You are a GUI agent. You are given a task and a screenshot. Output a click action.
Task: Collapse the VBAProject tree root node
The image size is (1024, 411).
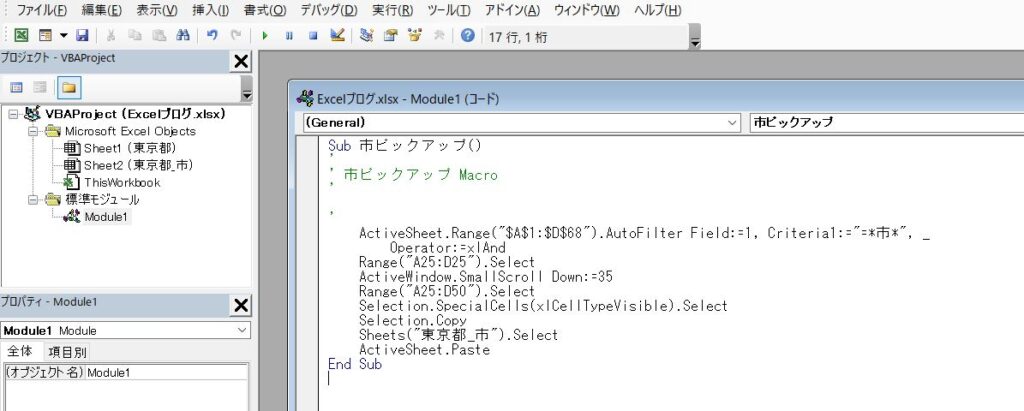(13, 114)
